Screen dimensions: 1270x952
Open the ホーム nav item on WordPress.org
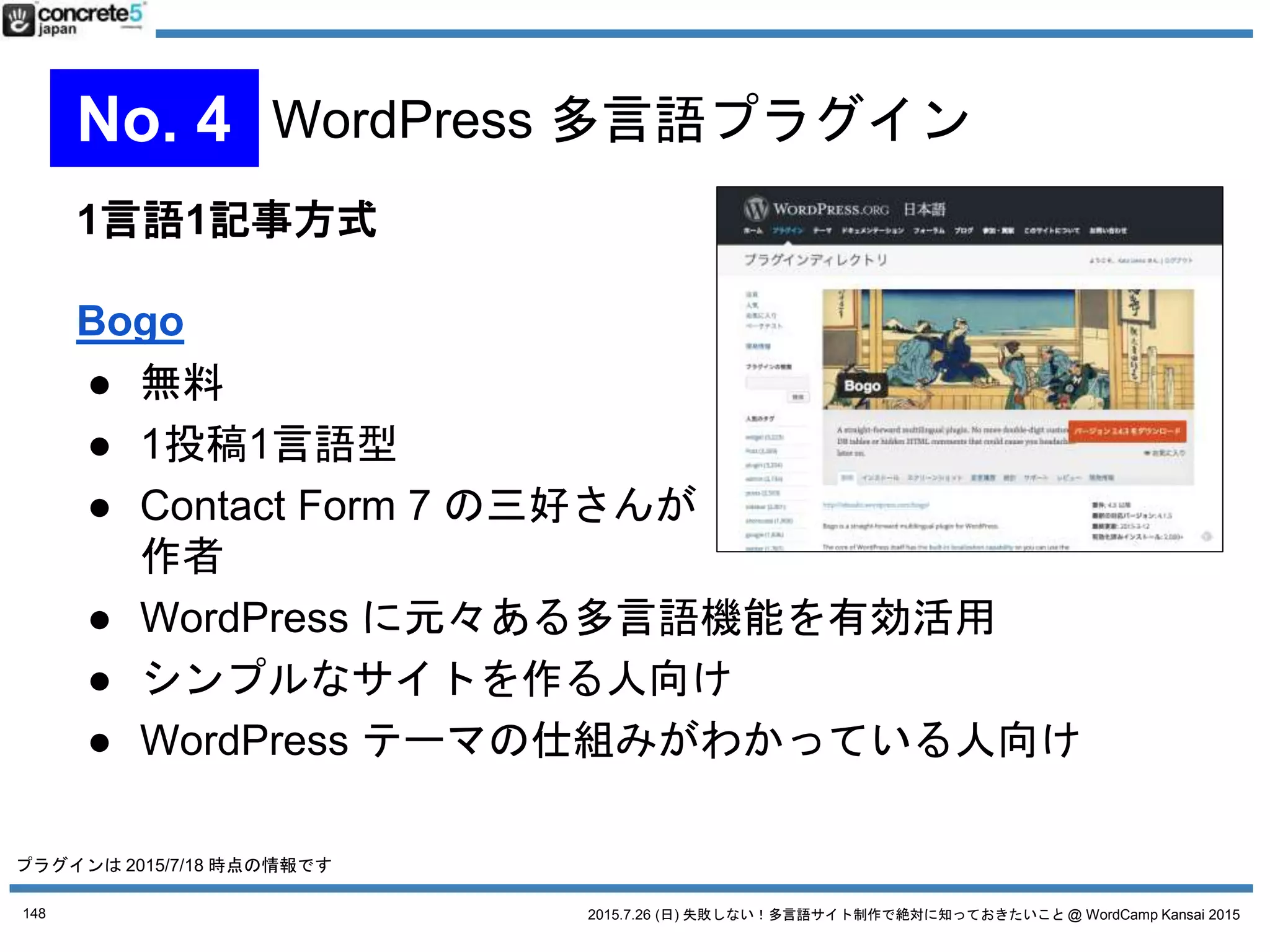pyautogui.click(x=753, y=231)
